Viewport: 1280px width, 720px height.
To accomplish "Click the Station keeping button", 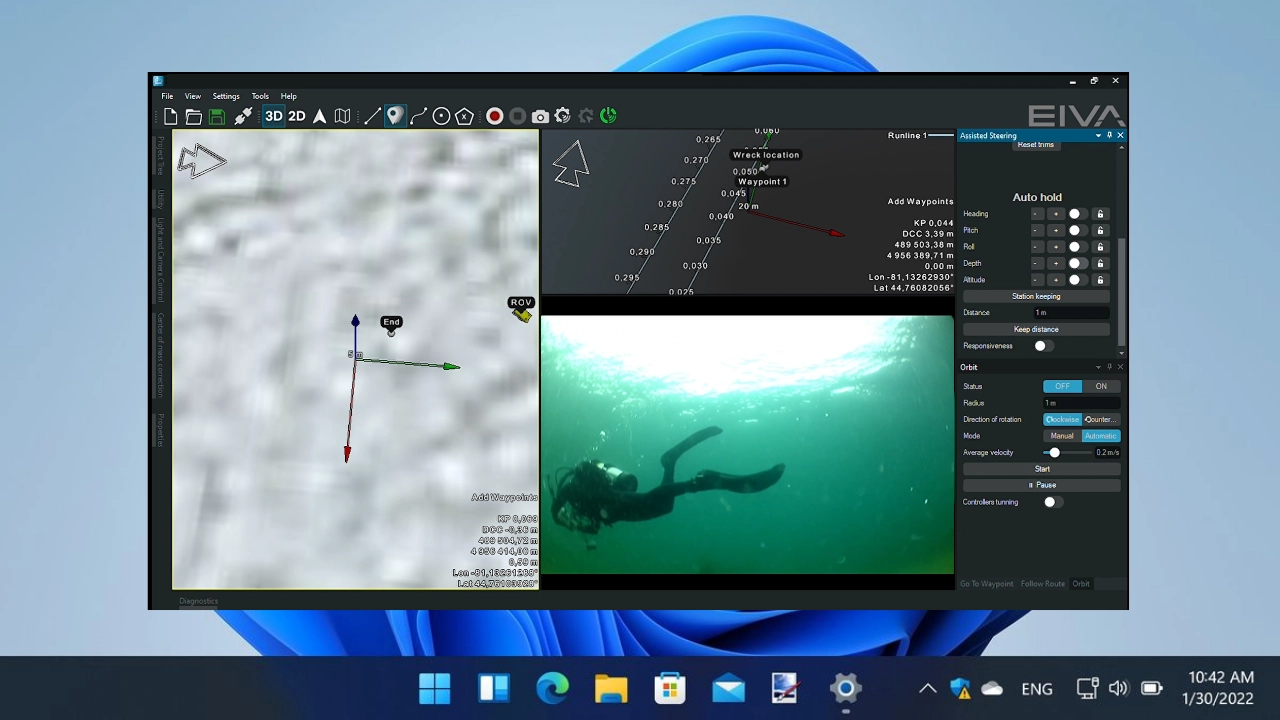I will coord(1036,296).
